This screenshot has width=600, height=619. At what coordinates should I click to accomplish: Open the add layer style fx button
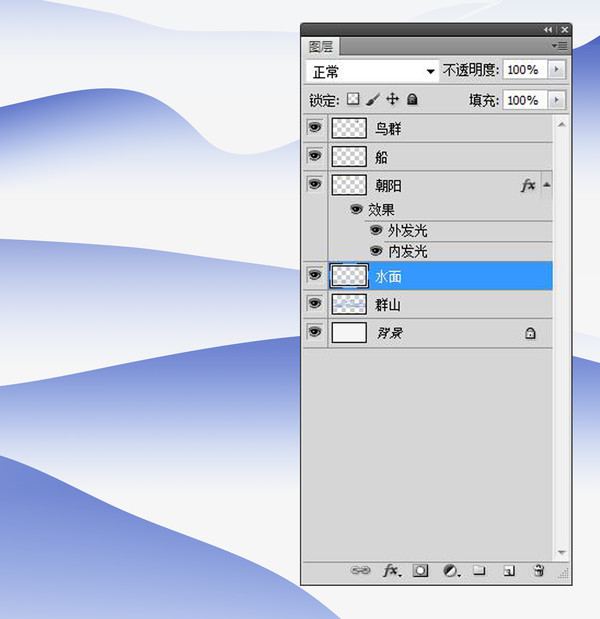(x=392, y=570)
